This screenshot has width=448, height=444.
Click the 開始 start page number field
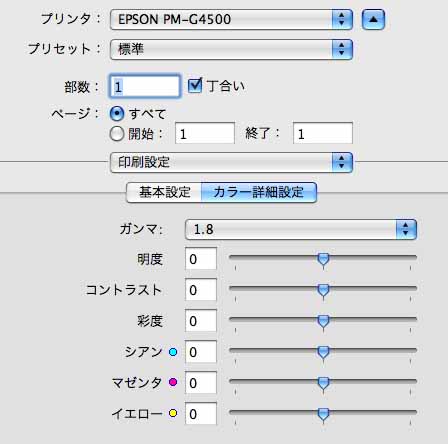click(205, 133)
